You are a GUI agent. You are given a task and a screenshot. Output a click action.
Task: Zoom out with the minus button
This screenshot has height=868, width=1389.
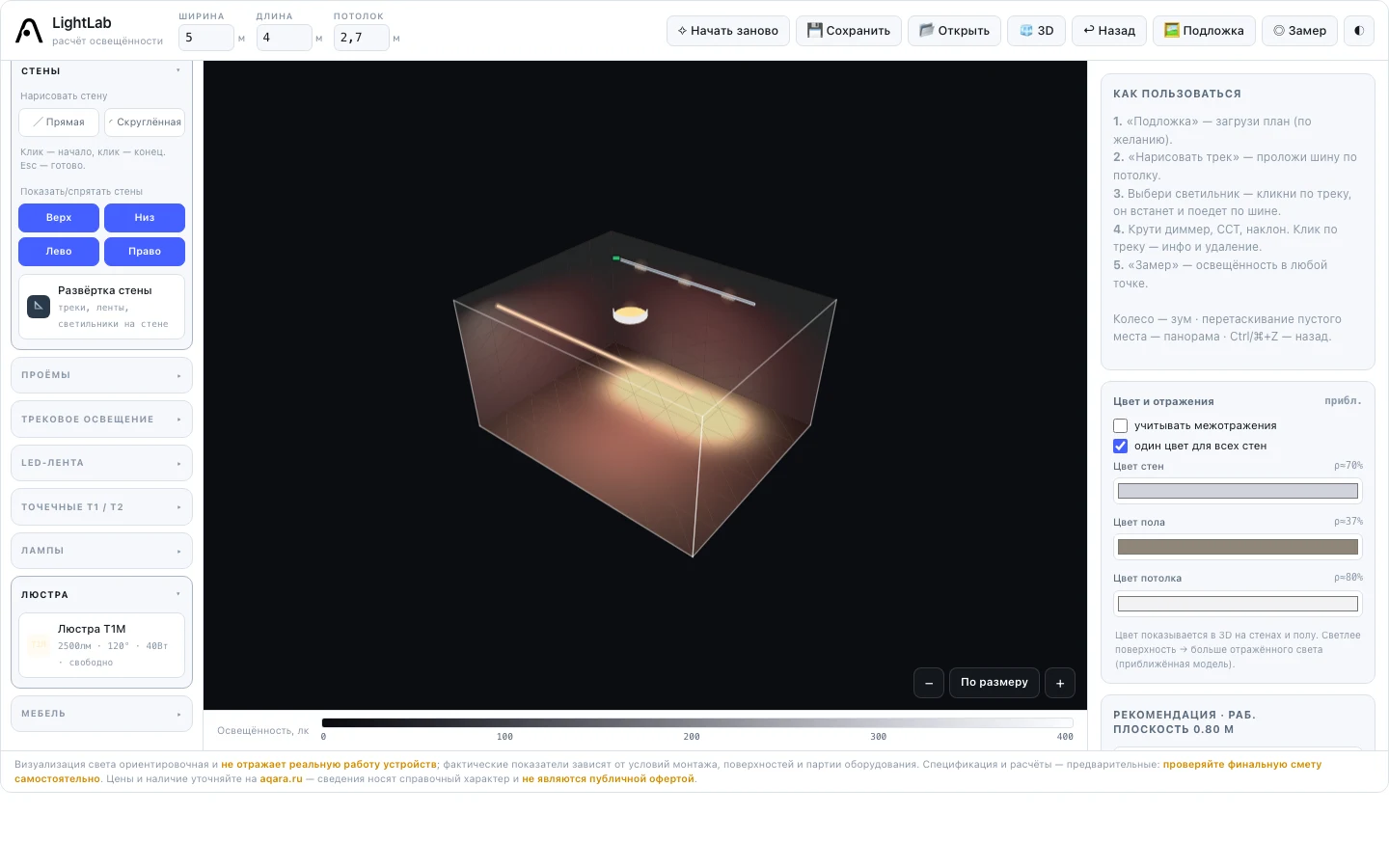(x=929, y=683)
